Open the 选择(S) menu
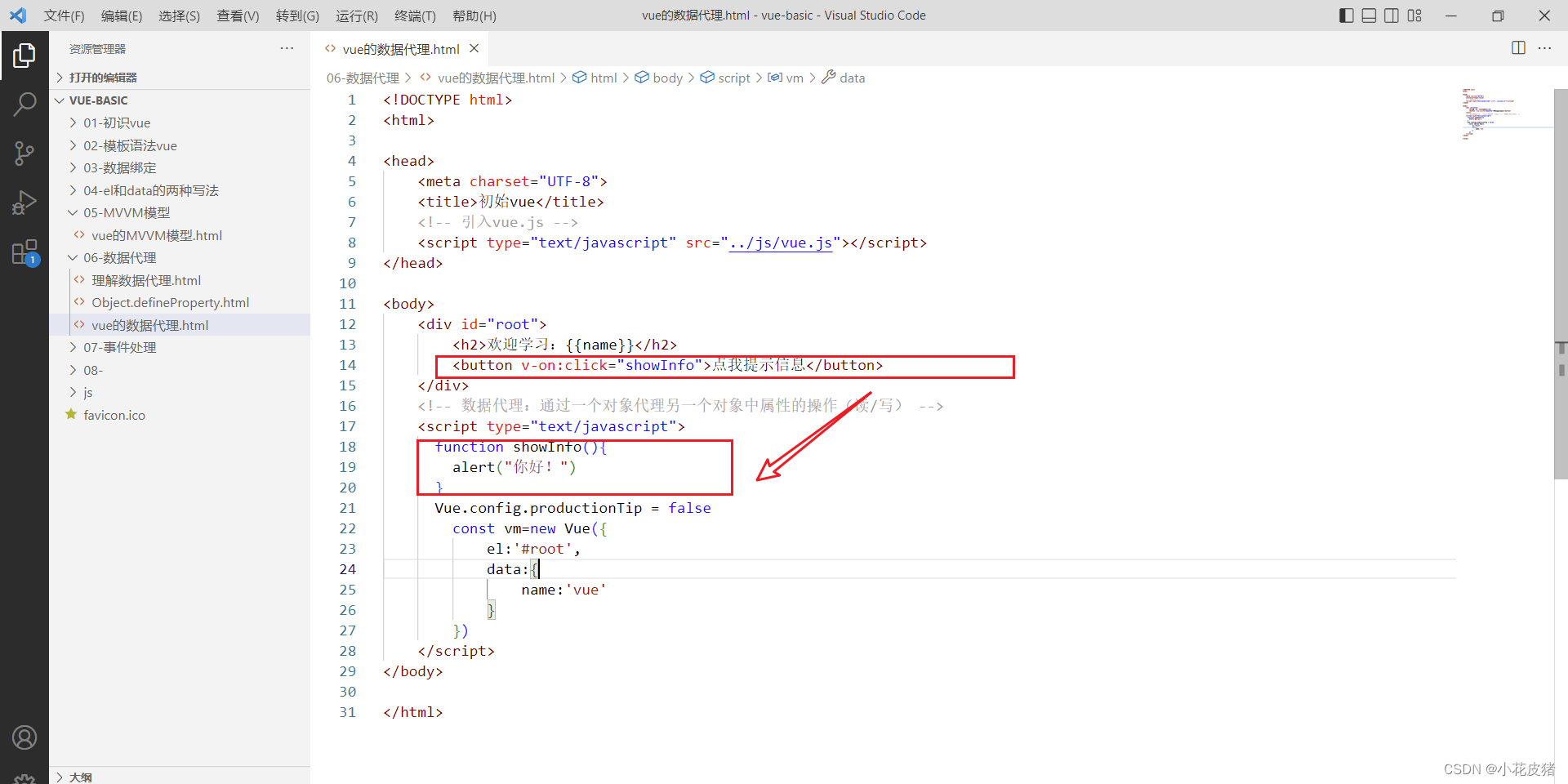The width and height of the screenshot is (1568, 784). click(179, 16)
